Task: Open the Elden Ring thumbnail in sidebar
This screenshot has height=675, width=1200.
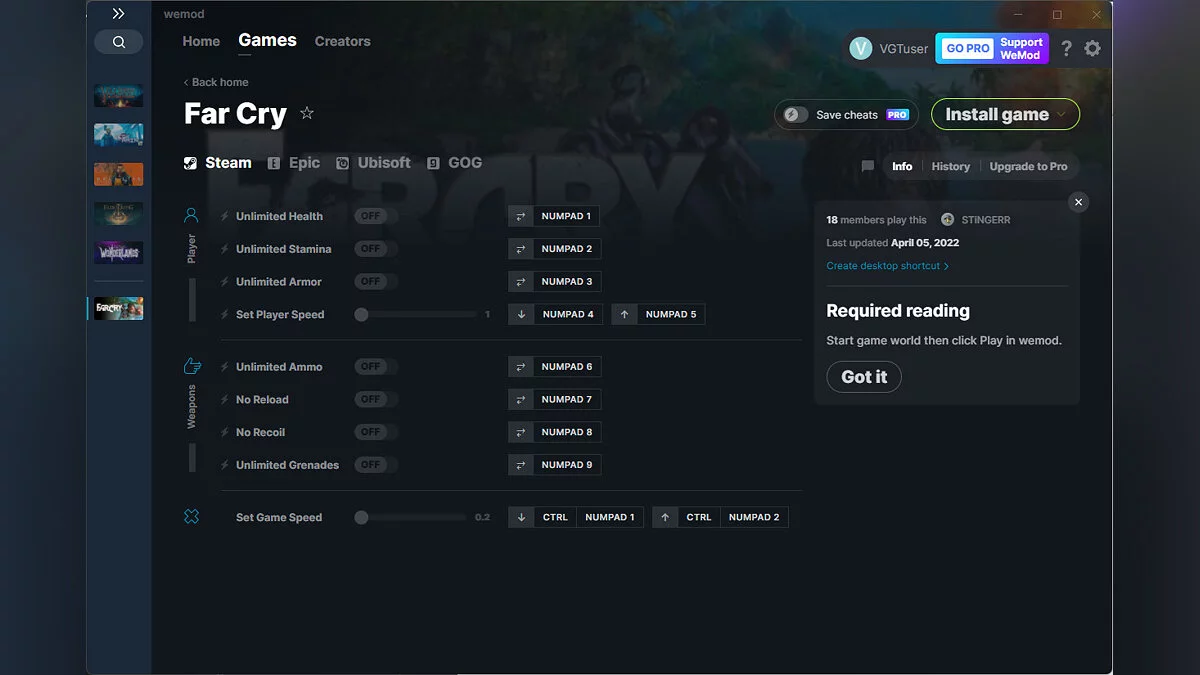Action: click(x=119, y=213)
